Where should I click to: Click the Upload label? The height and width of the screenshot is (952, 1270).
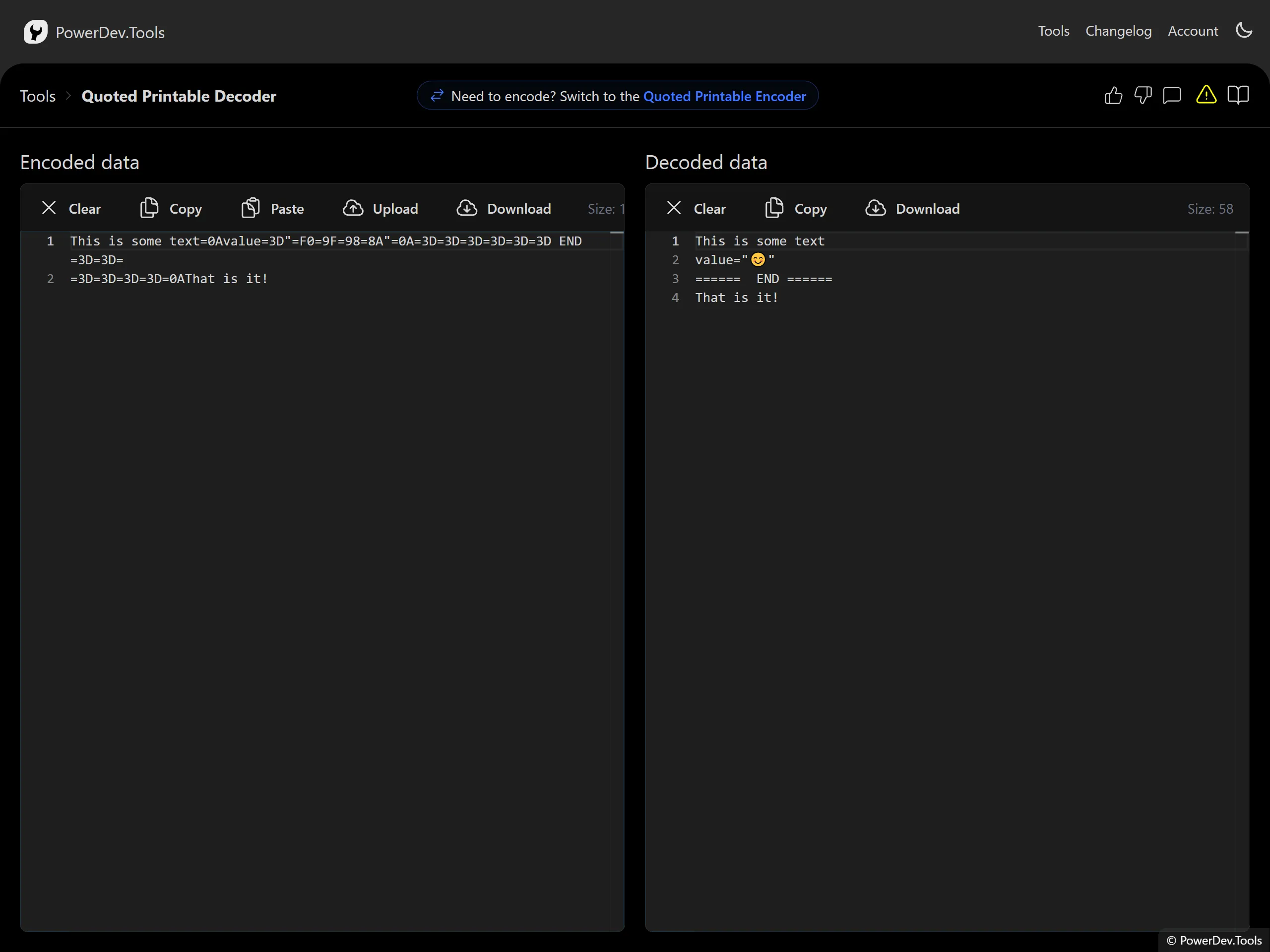(395, 209)
